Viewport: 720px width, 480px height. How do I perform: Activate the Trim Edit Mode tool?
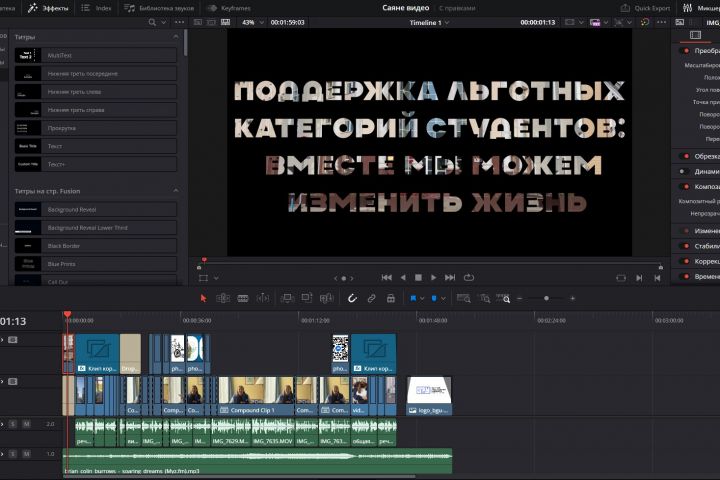tap(223, 299)
